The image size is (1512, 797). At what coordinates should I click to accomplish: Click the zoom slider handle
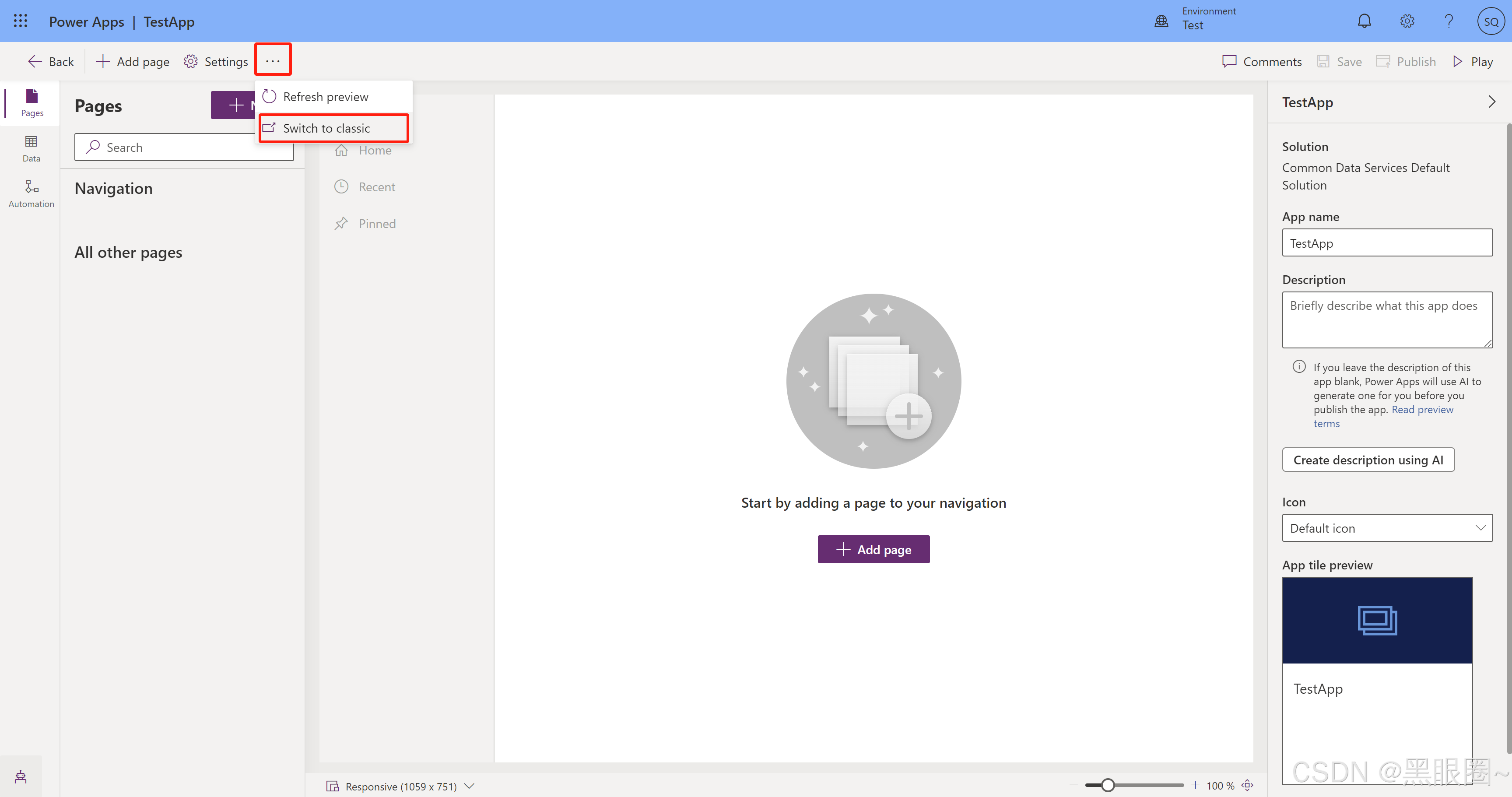(x=1108, y=785)
